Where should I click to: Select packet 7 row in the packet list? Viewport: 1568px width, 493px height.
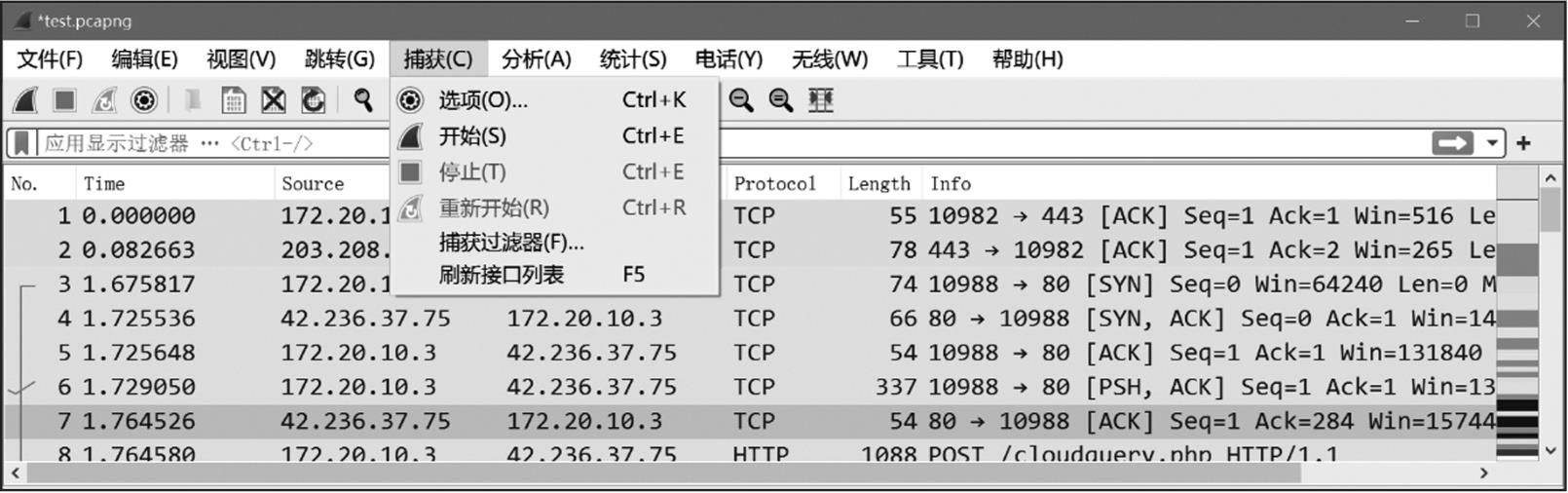682,422
